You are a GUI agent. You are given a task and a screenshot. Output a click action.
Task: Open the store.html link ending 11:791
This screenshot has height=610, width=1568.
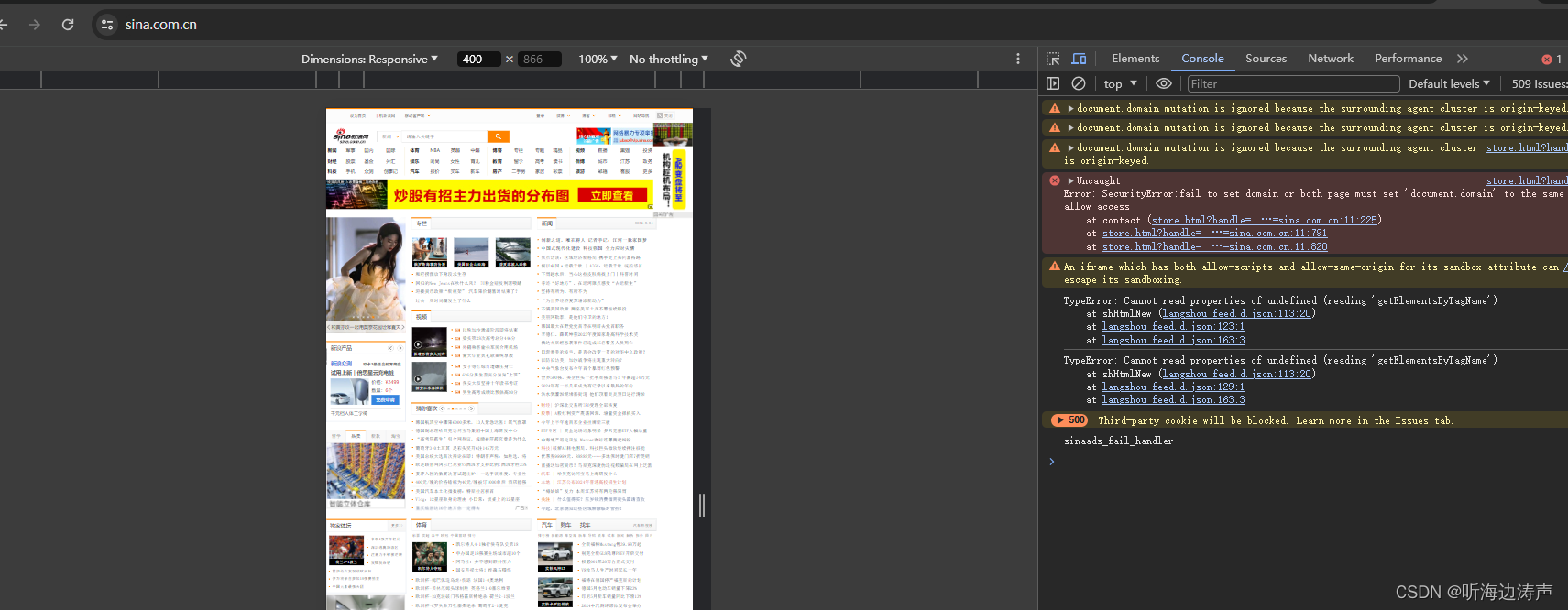(1214, 233)
